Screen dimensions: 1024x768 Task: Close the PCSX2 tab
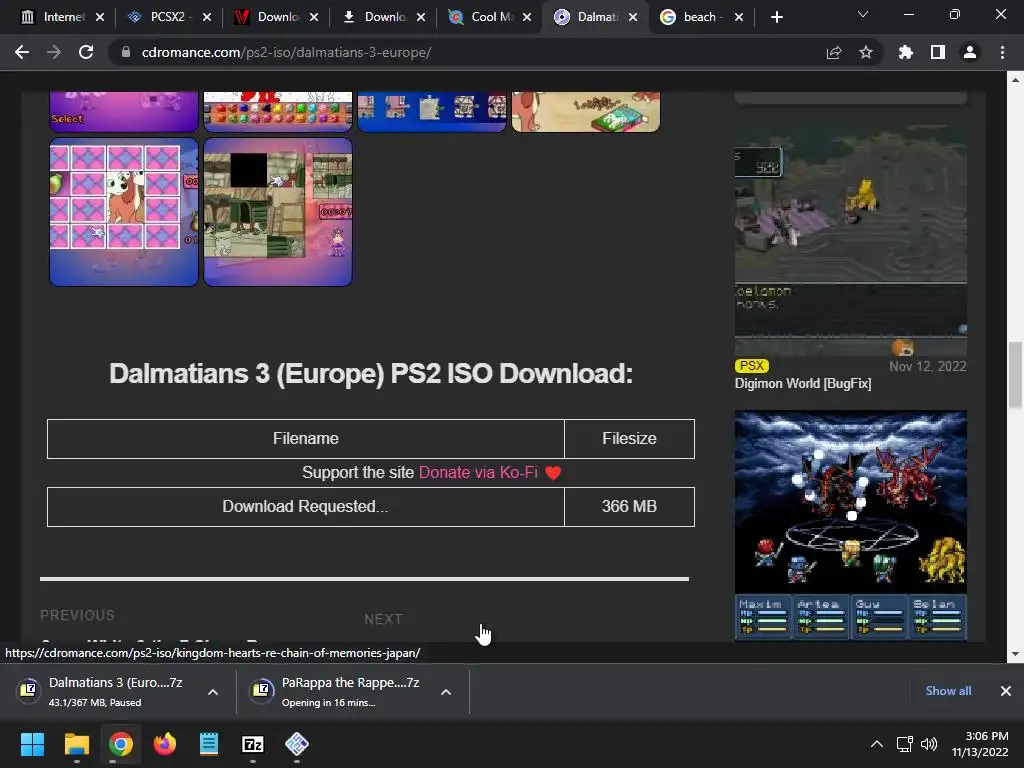[207, 17]
